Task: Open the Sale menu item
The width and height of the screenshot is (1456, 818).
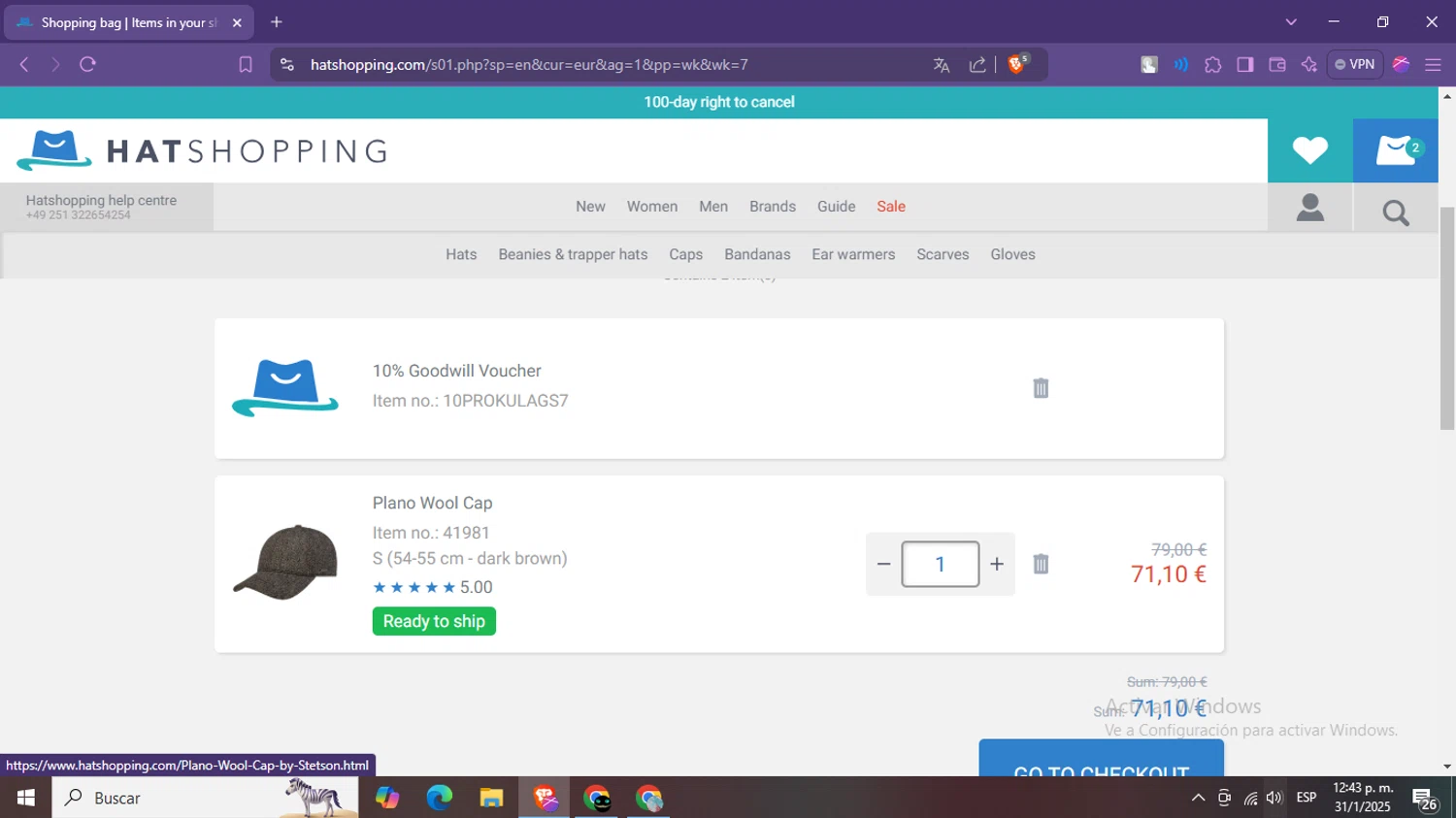Action: (891, 207)
